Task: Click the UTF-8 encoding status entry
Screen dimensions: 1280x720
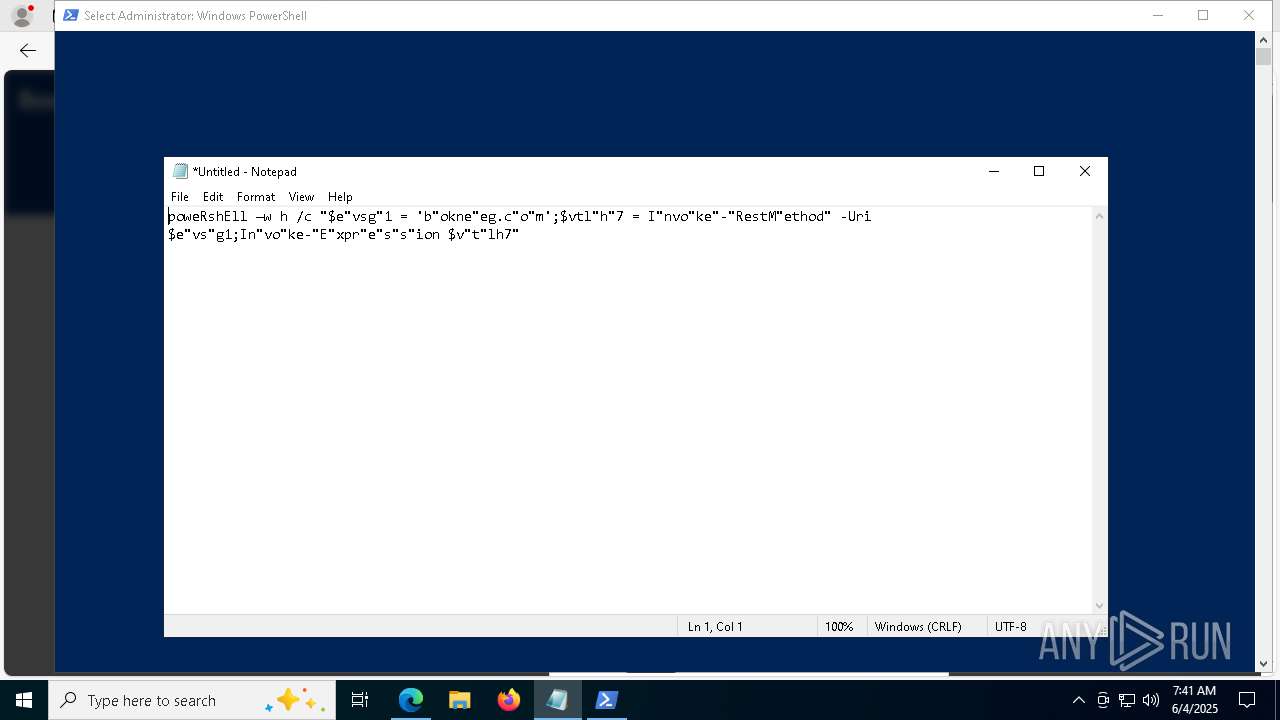Action: coord(1011,627)
